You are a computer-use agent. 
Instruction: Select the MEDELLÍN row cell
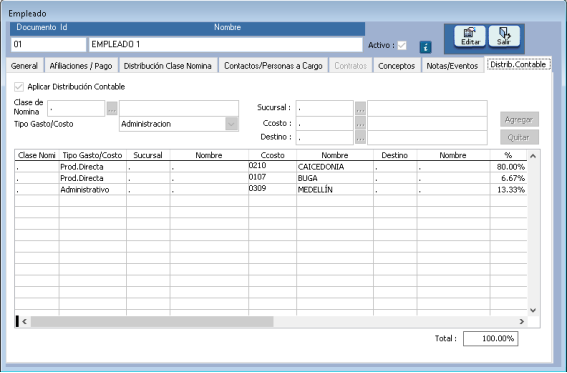click(335, 190)
